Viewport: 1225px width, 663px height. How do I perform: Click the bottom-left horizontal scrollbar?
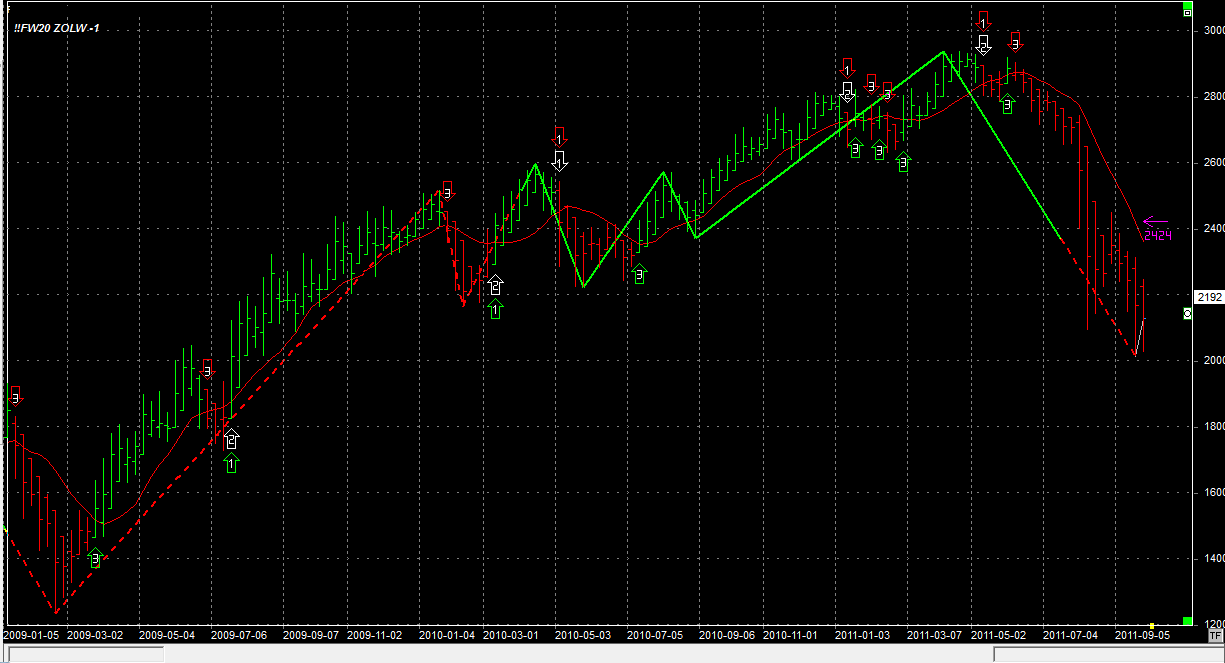pyautogui.click(x=85, y=654)
